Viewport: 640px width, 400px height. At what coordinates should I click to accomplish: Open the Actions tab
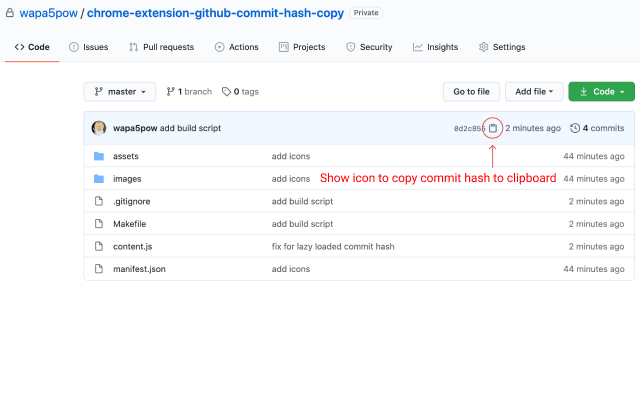click(x=237, y=47)
